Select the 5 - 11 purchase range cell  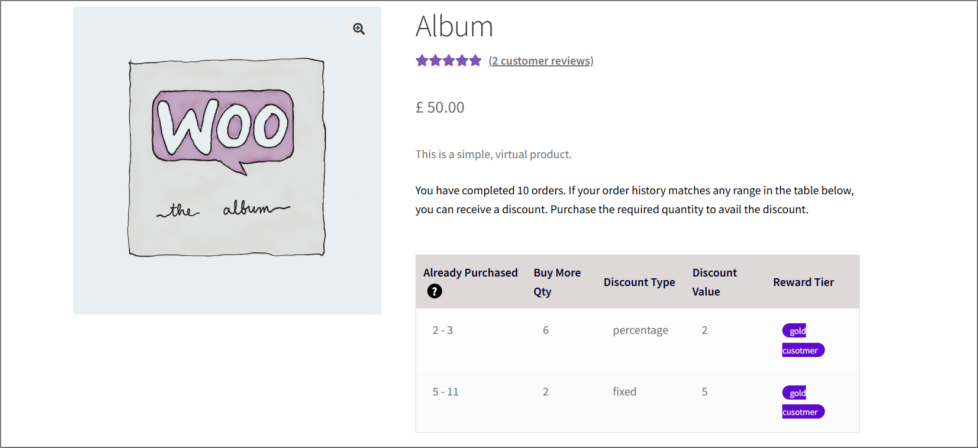[x=445, y=392]
